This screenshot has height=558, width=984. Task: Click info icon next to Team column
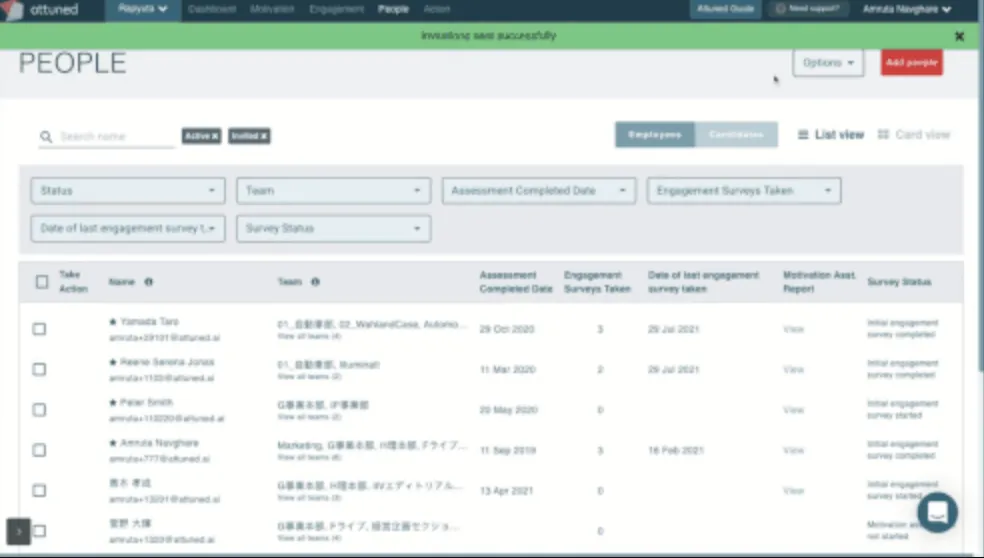coord(315,282)
